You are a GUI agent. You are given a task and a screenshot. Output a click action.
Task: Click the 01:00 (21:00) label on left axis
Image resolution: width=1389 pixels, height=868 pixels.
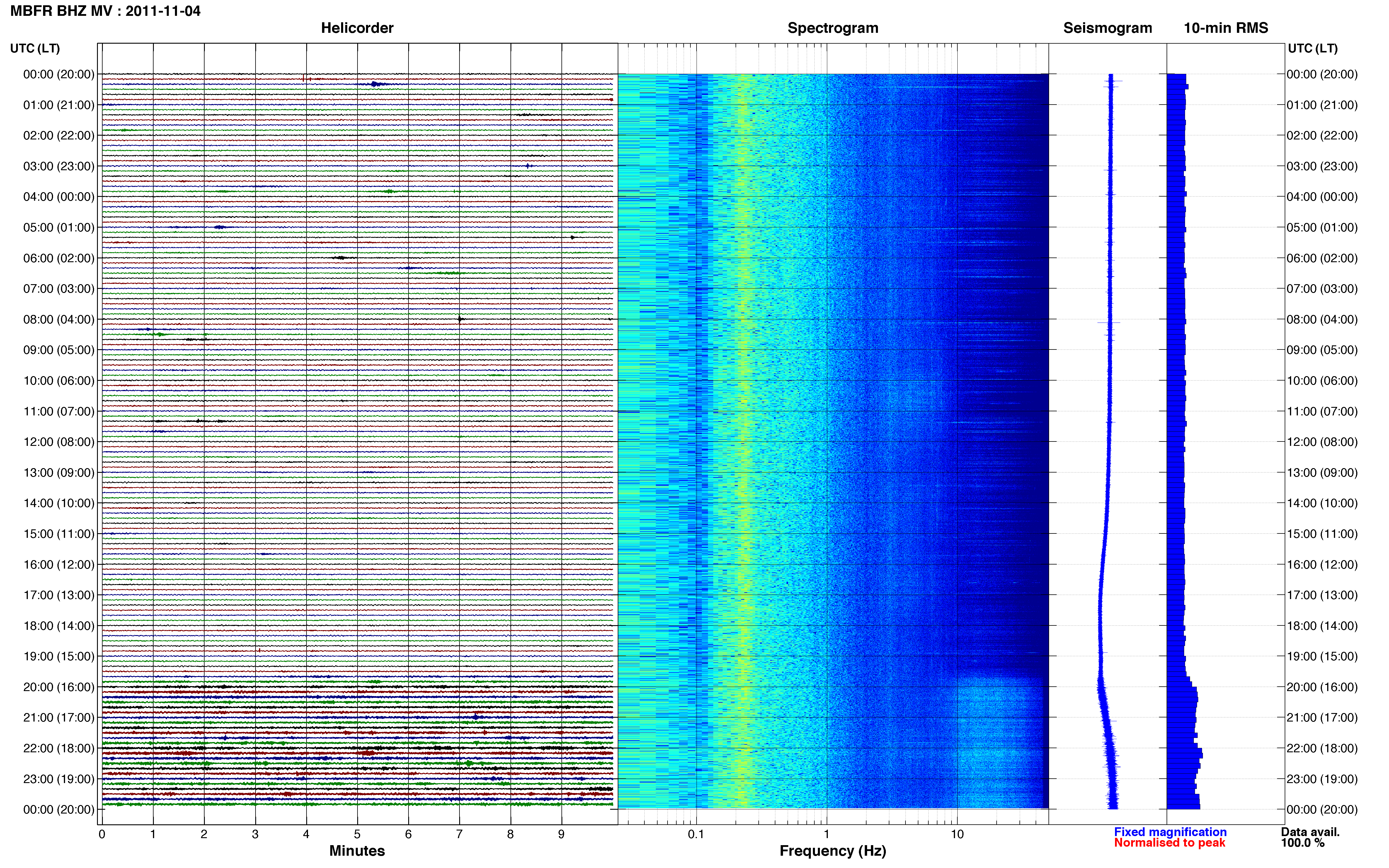(59, 105)
